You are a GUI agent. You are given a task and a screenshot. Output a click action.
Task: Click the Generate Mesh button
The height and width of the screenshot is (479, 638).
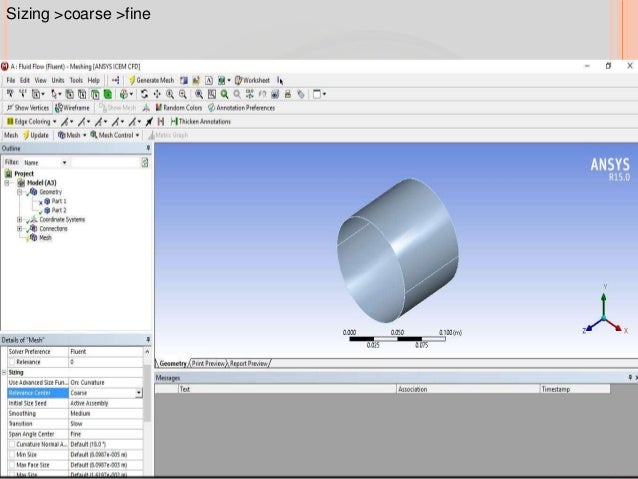tap(151, 80)
